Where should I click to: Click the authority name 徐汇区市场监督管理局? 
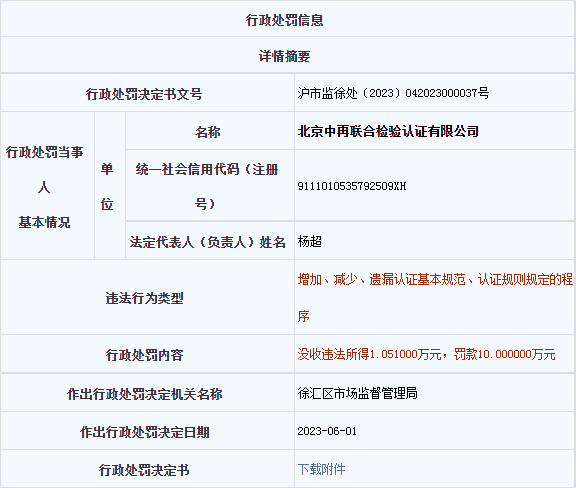[x=357, y=393]
